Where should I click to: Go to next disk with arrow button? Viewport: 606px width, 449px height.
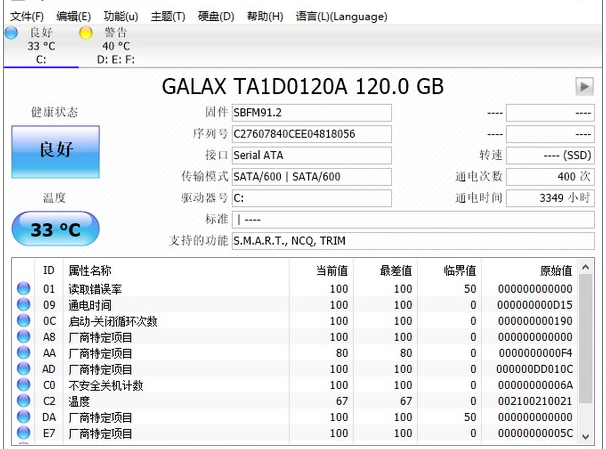(584, 86)
